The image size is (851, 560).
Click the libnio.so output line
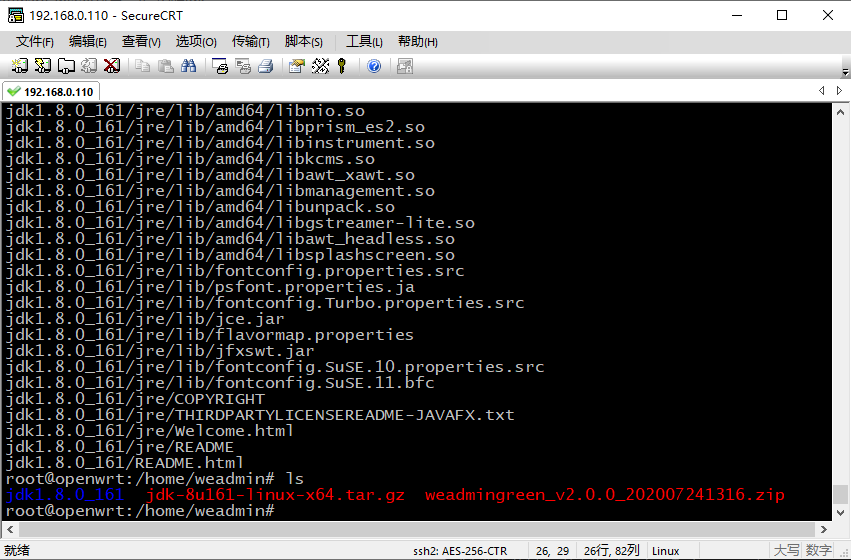[185, 111]
